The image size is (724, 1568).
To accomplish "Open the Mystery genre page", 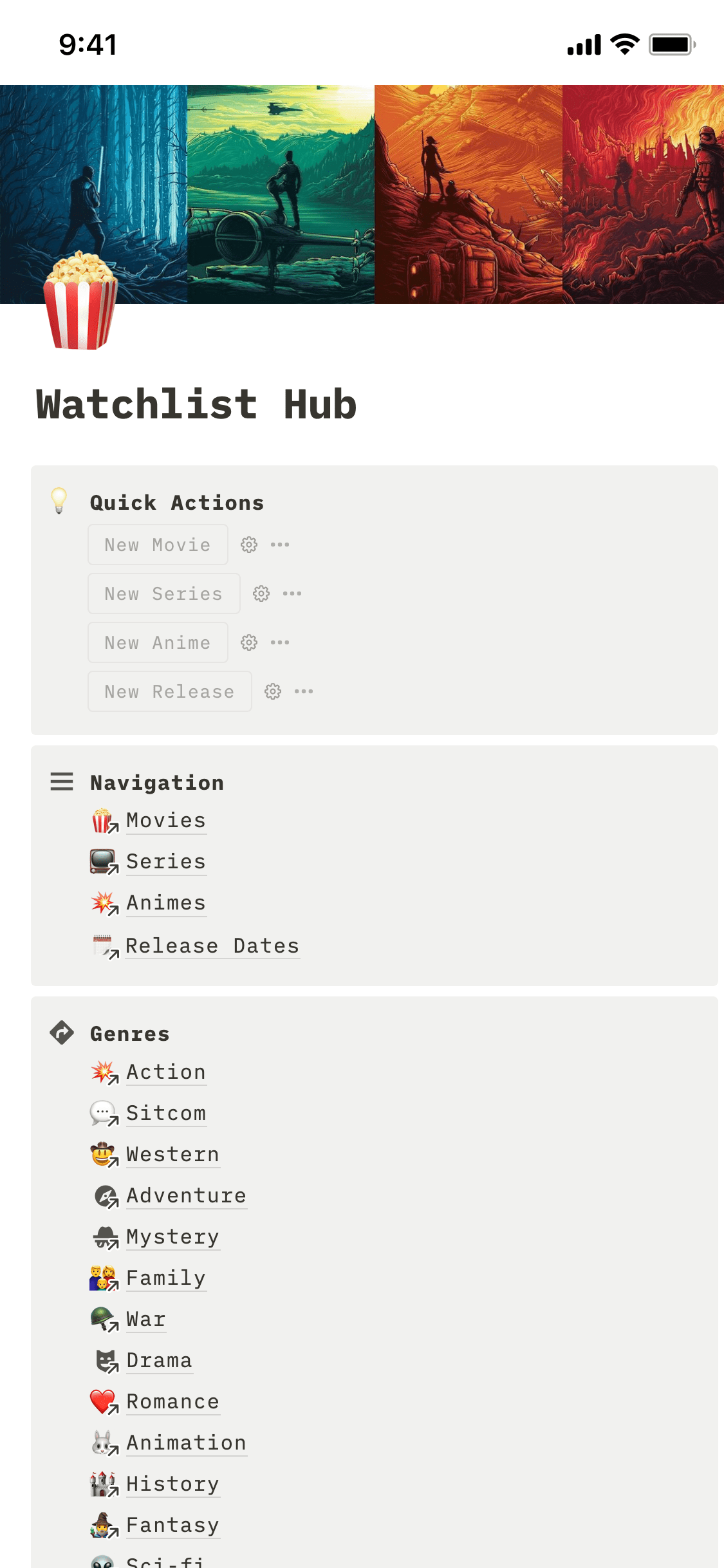I will click(x=172, y=1237).
